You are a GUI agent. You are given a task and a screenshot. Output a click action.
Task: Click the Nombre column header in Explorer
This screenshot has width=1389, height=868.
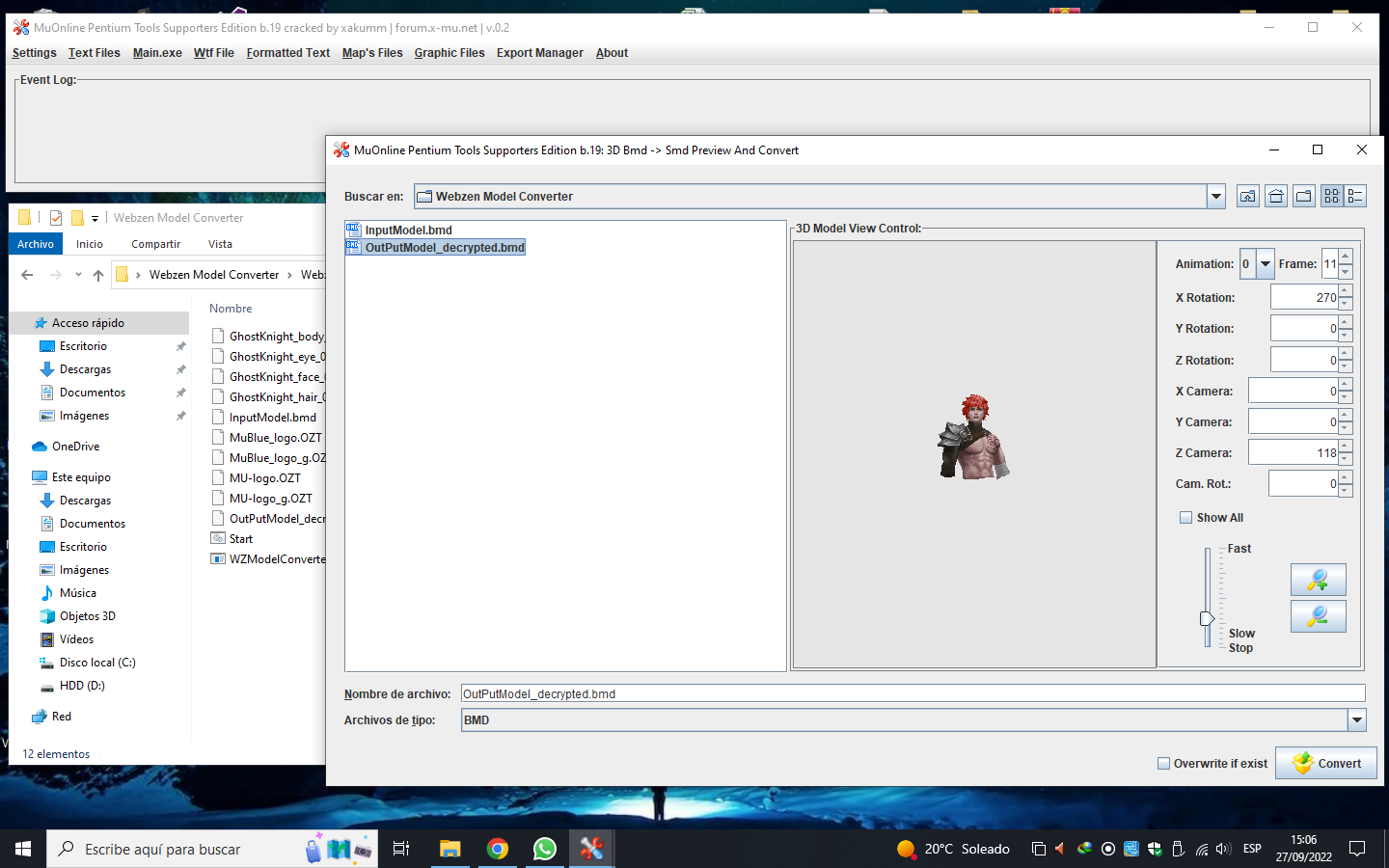231,309
